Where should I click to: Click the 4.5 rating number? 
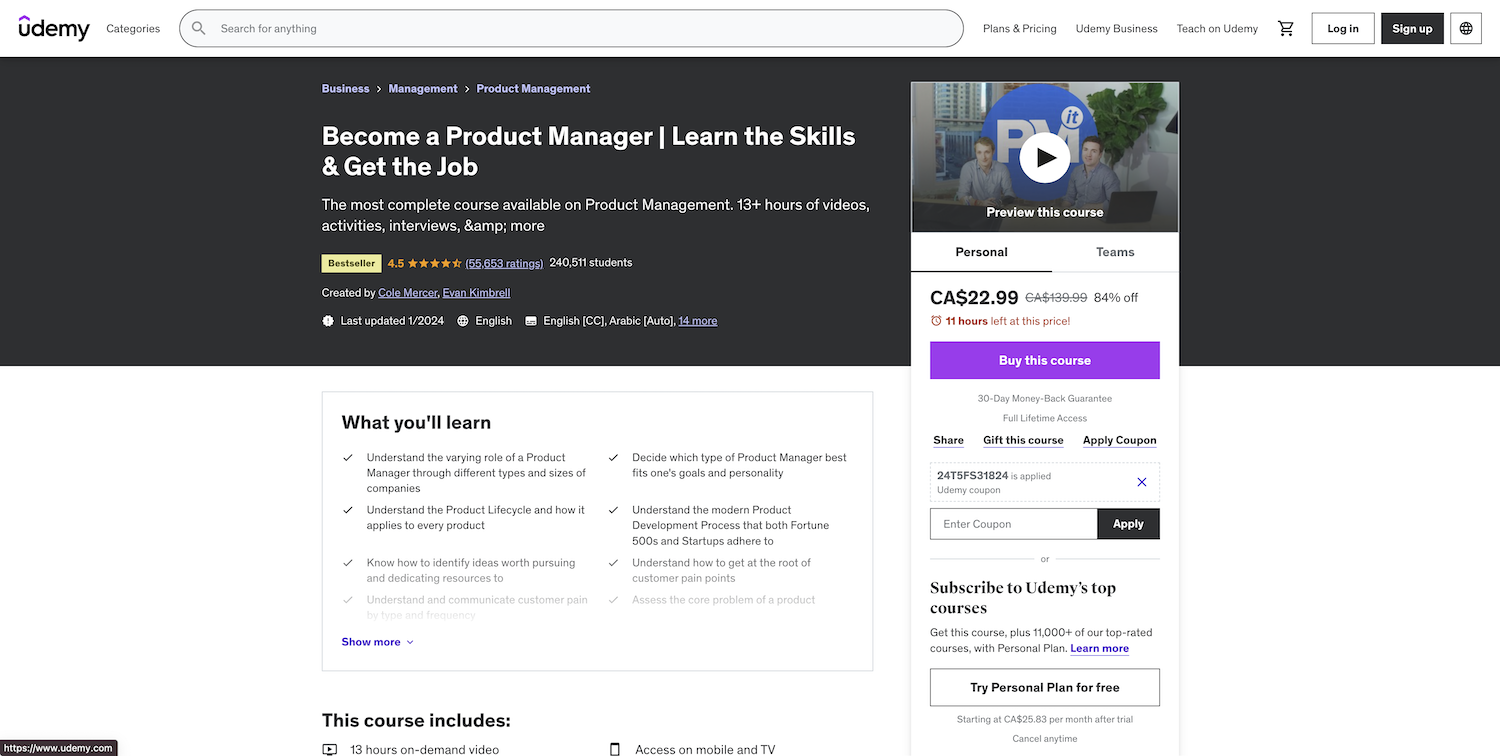pos(396,263)
